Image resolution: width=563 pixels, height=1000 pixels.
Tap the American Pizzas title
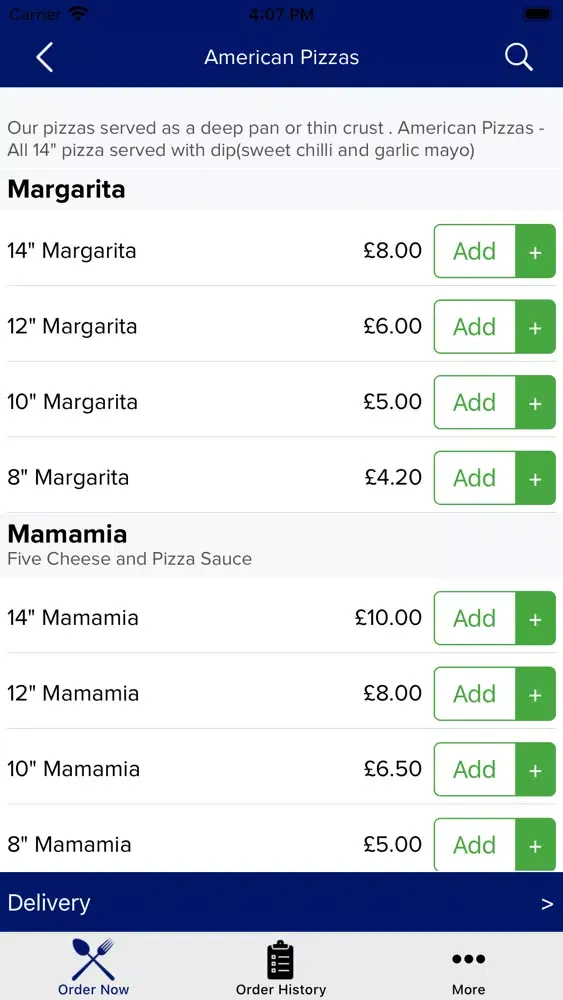click(281, 57)
